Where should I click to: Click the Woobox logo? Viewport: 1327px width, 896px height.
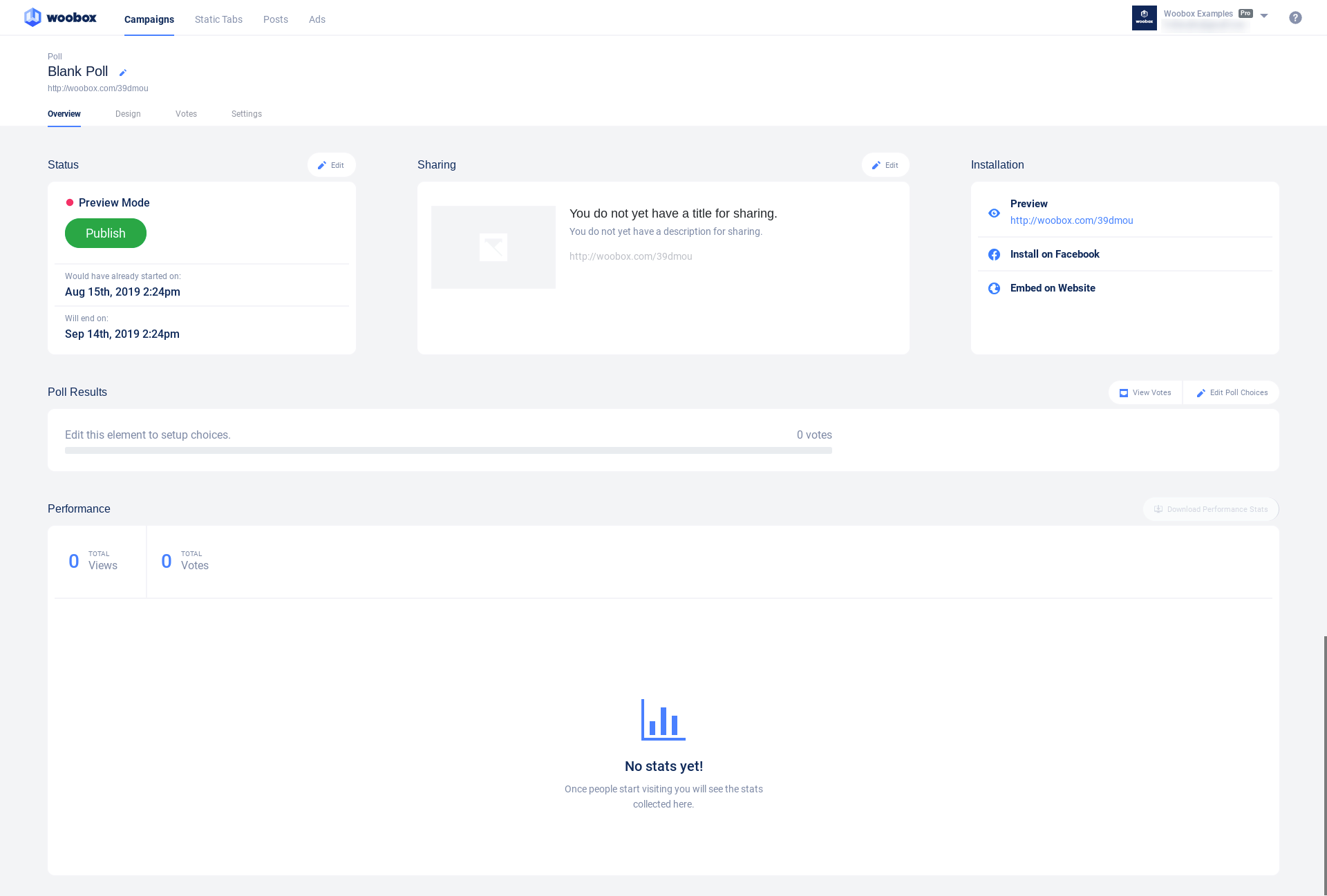[60, 17]
